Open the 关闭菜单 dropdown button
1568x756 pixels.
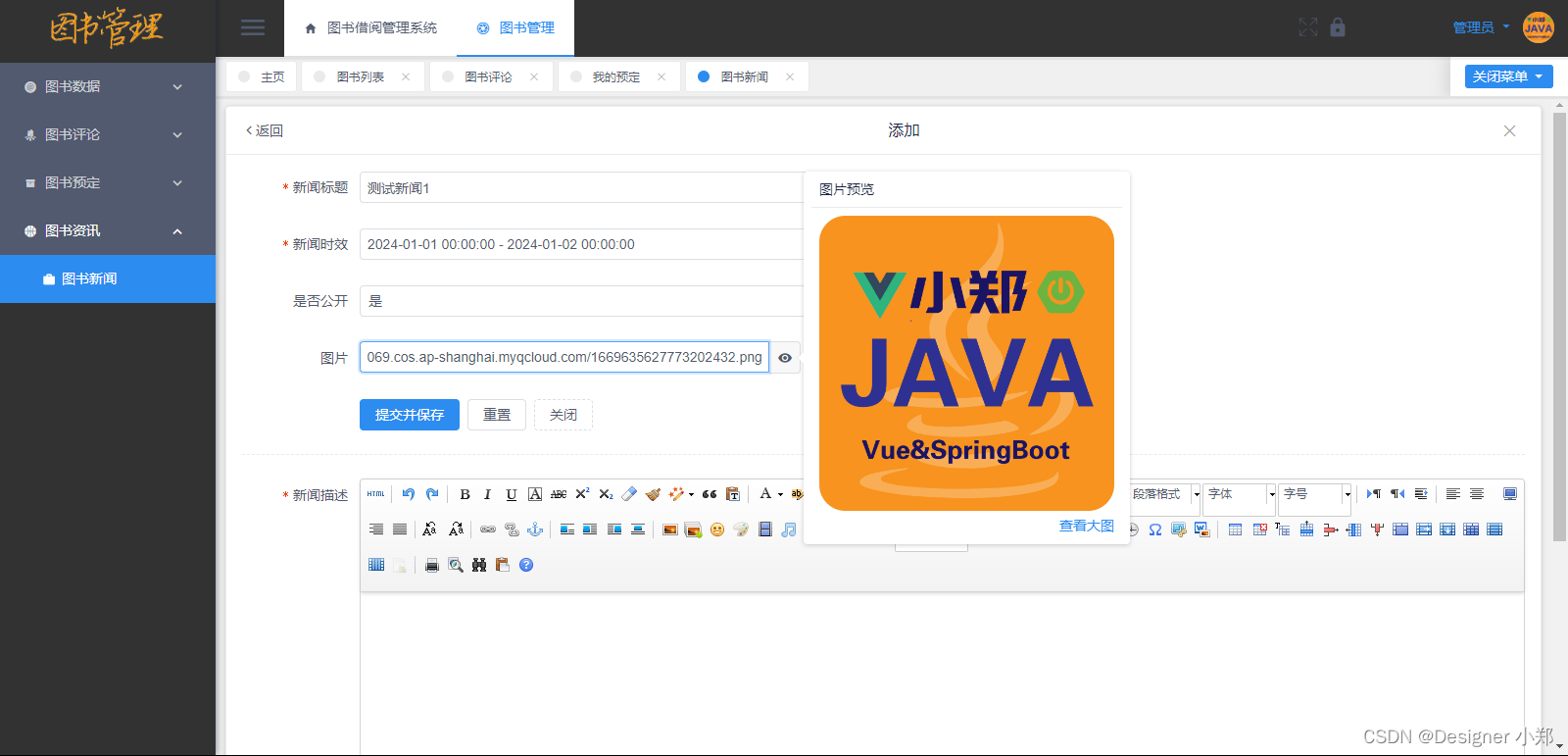[1508, 76]
